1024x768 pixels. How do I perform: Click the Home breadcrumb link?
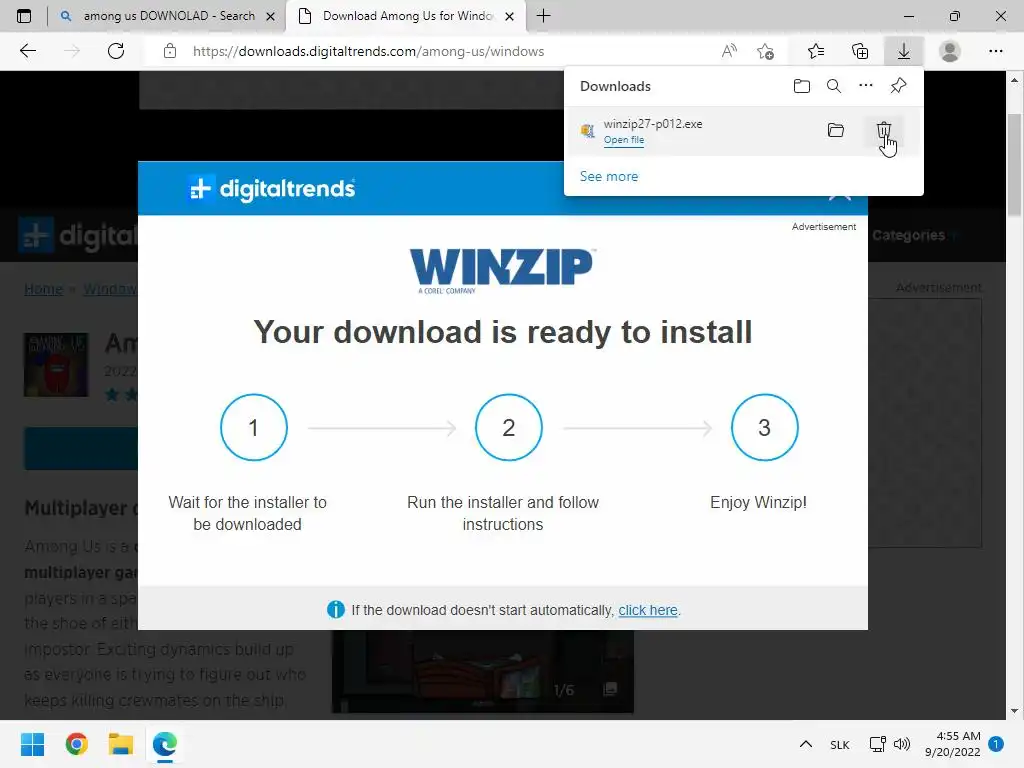pos(43,289)
